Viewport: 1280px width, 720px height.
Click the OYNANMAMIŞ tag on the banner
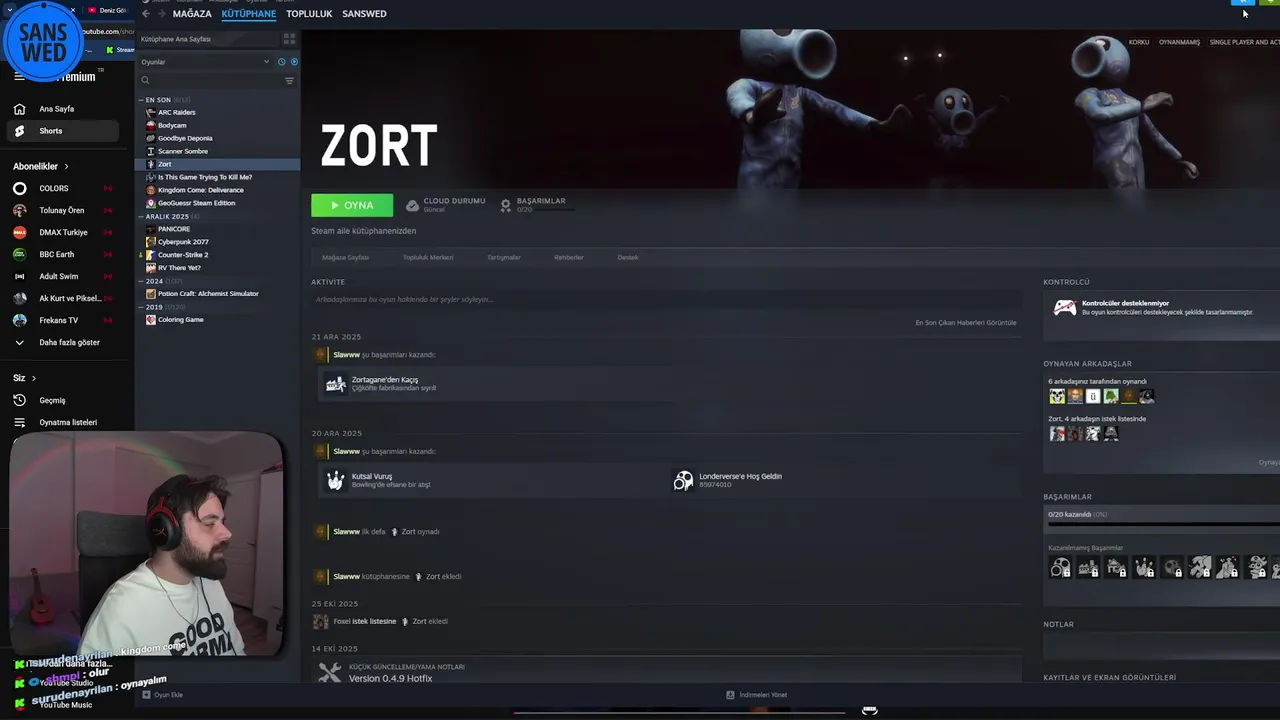pos(1179,43)
